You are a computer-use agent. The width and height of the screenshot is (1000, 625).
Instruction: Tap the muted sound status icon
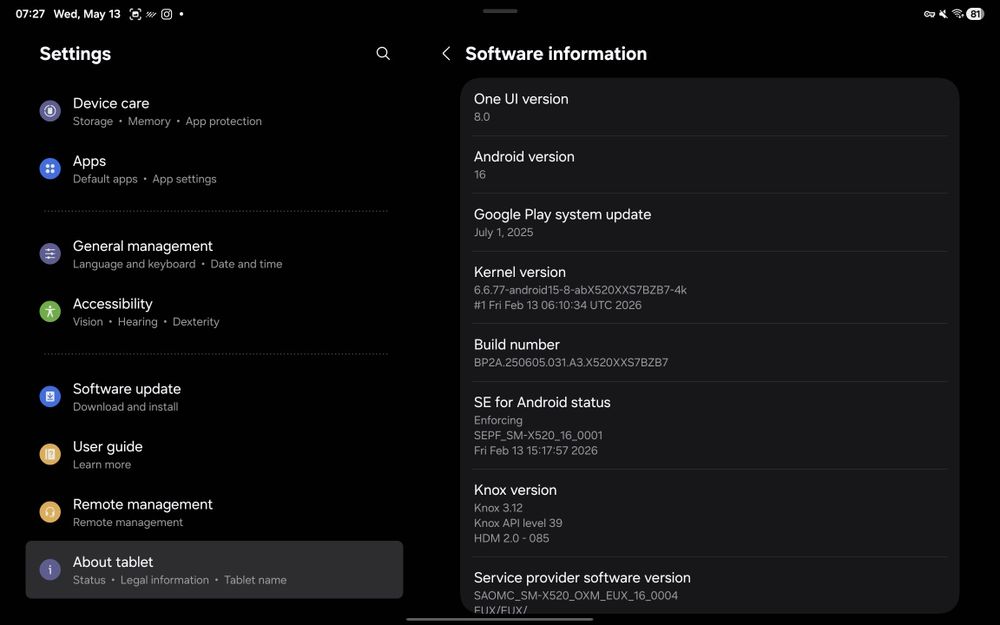pos(943,14)
